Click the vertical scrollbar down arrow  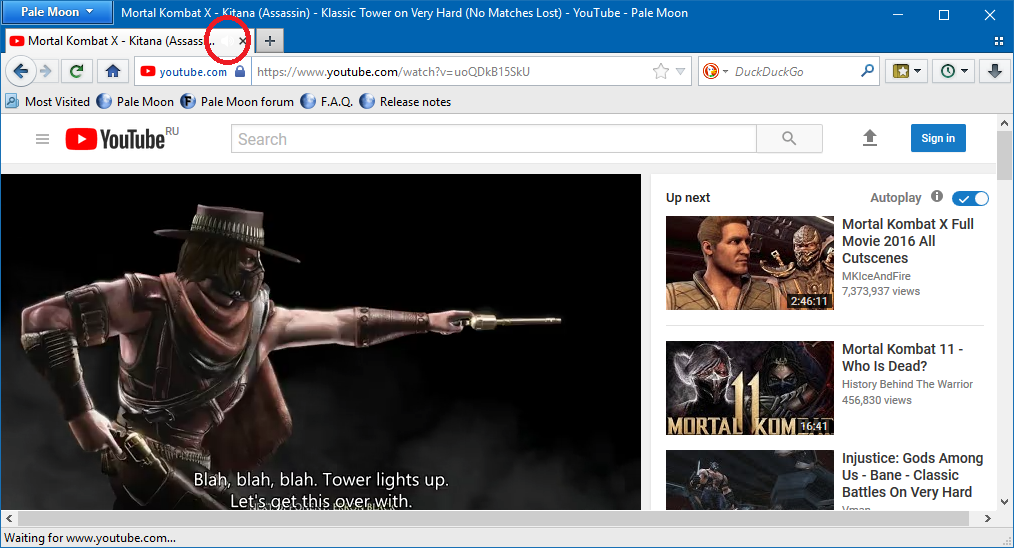point(1004,501)
